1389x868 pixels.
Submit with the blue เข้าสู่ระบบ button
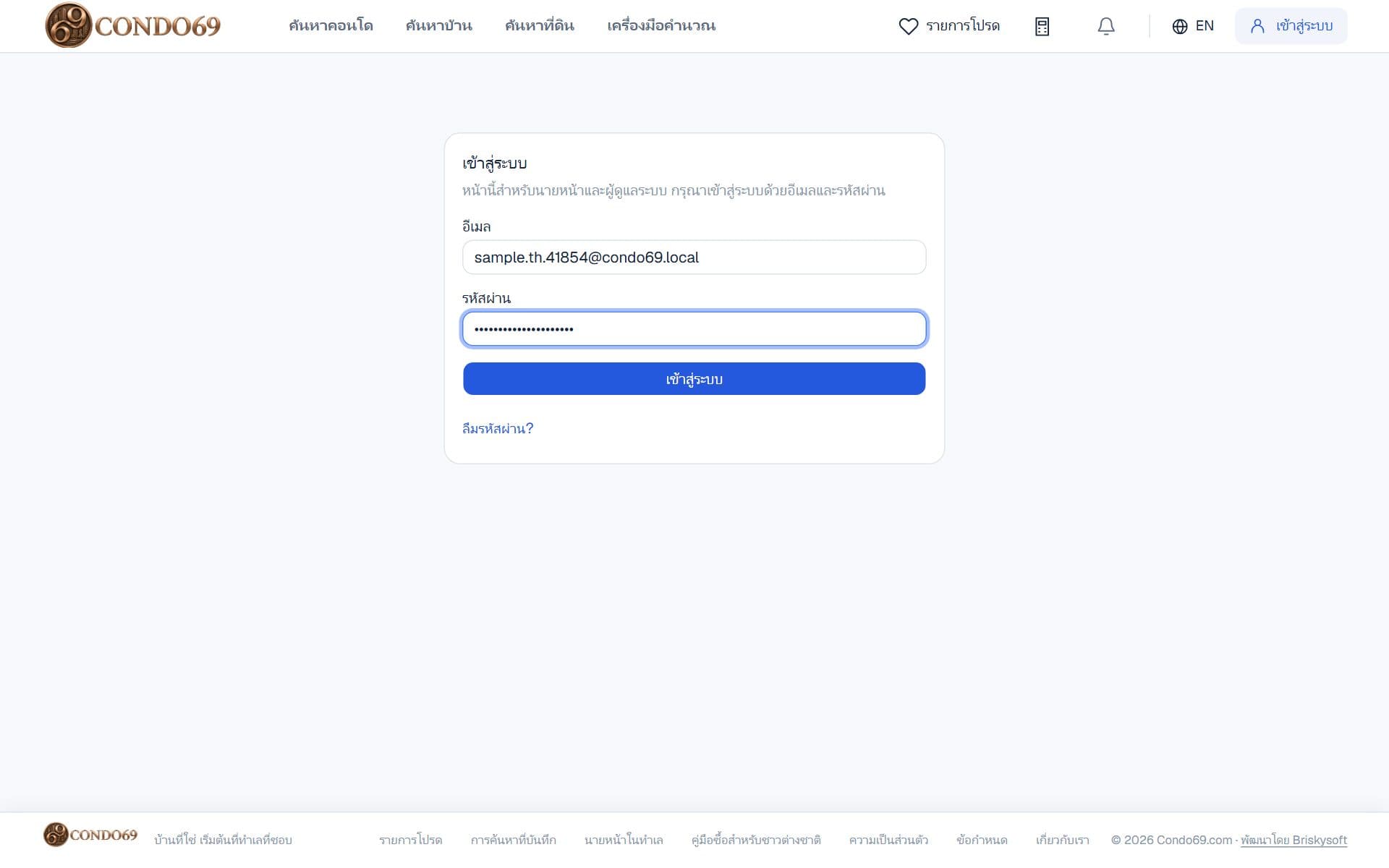pyautogui.click(x=694, y=379)
